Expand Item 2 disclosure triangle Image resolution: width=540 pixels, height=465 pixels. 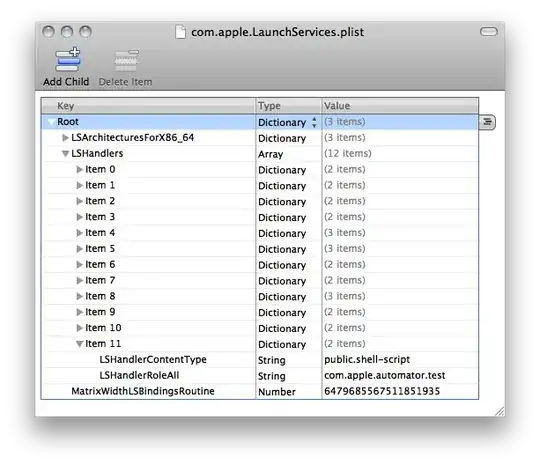pyautogui.click(x=79, y=201)
